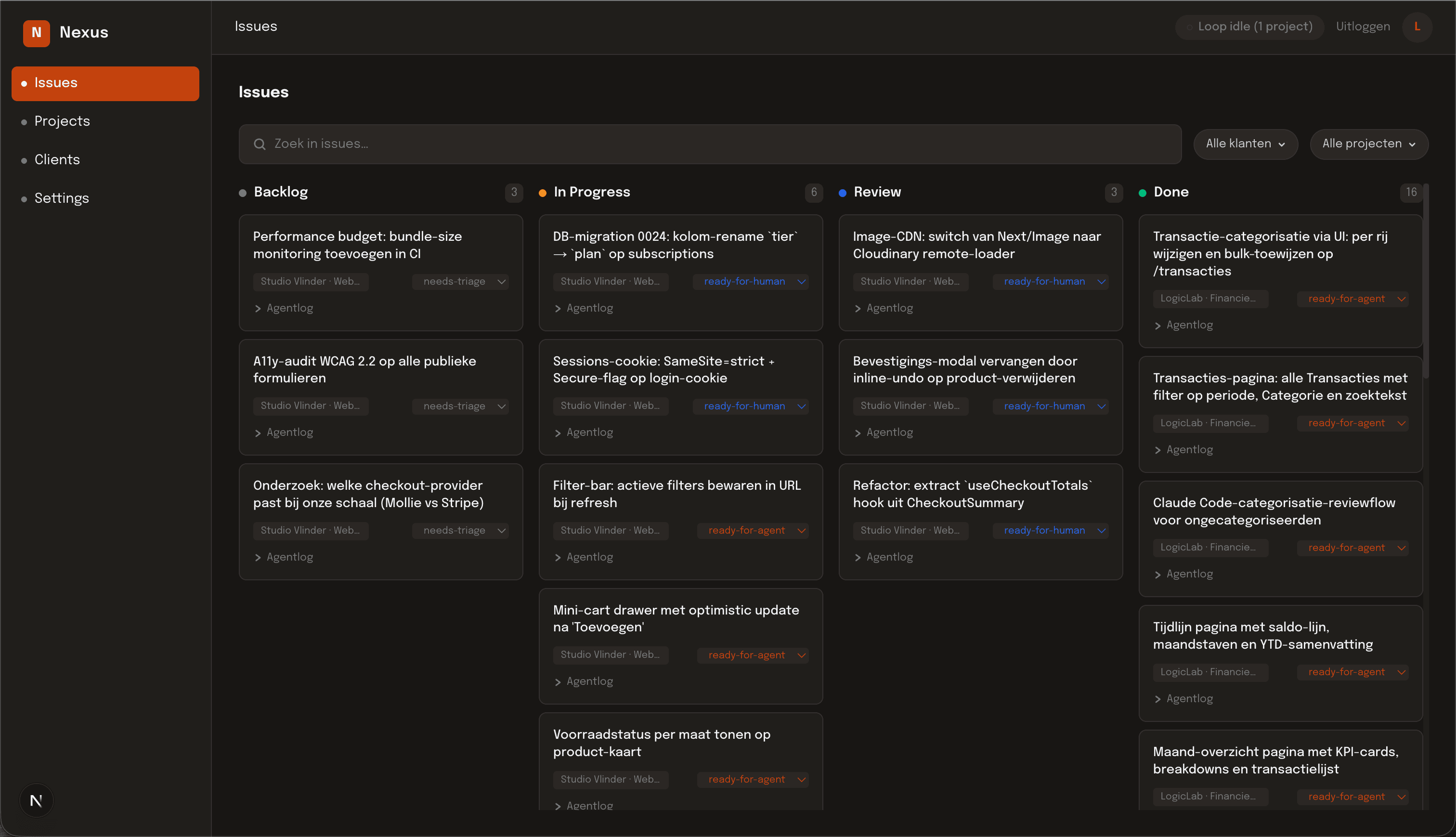Image resolution: width=1456 pixels, height=837 pixels.
Task: Expand Agentlog on Mini-cart drawer card
Action: pyautogui.click(x=584, y=682)
